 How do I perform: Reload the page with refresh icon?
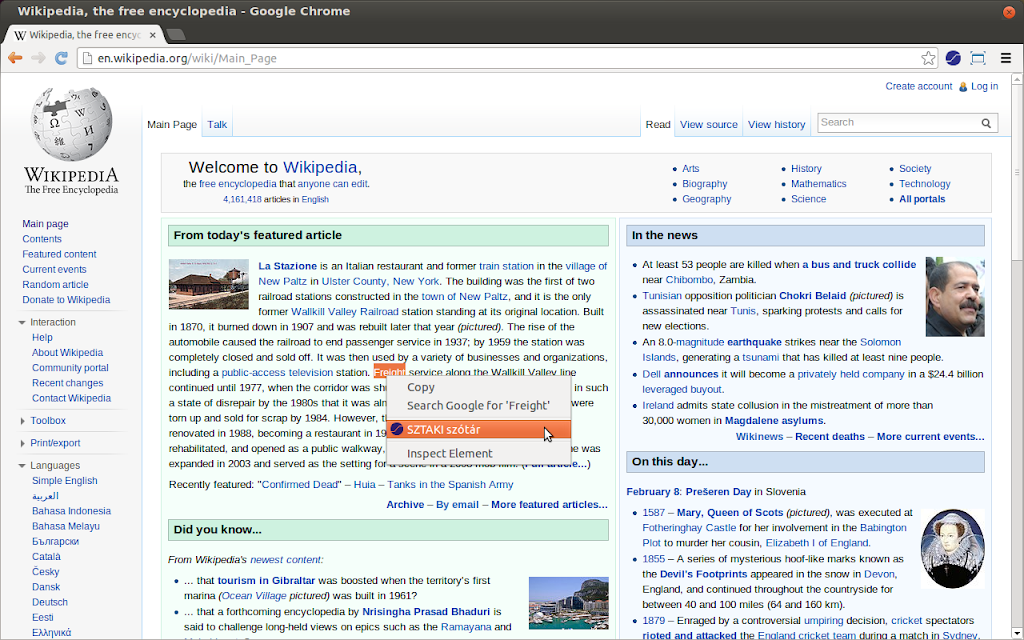[x=61, y=58]
